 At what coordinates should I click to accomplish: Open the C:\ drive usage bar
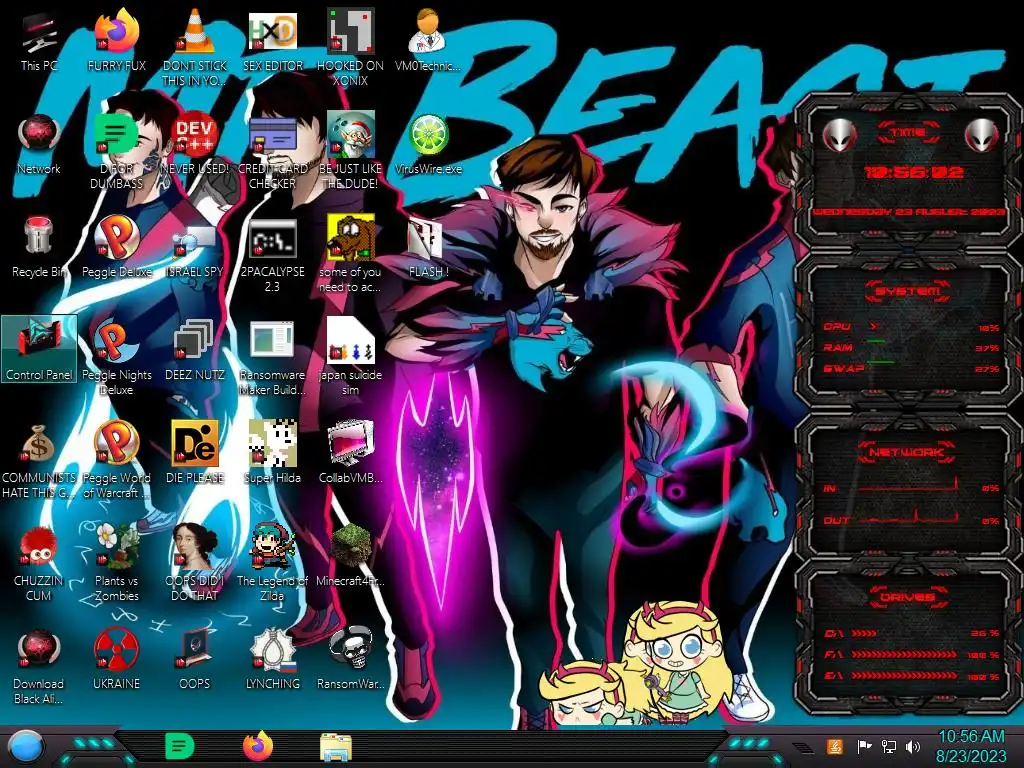912,633
